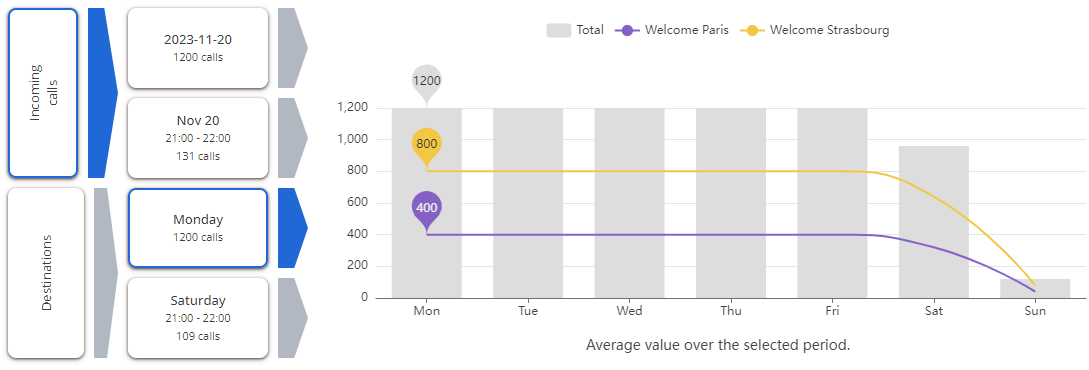Click the grey arrow next to 2023-11-20 card
This screenshot has width=1089, height=370.
pos(292,48)
